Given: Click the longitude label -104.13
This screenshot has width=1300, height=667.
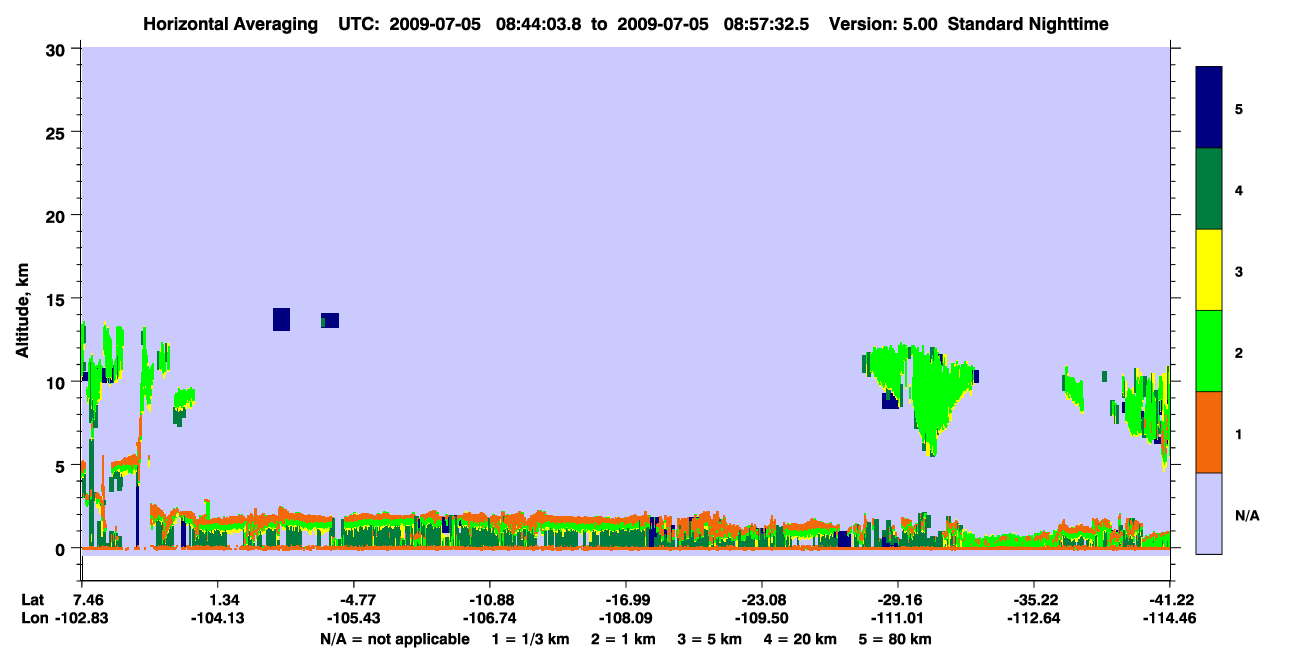Looking at the screenshot, I should point(218,618).
